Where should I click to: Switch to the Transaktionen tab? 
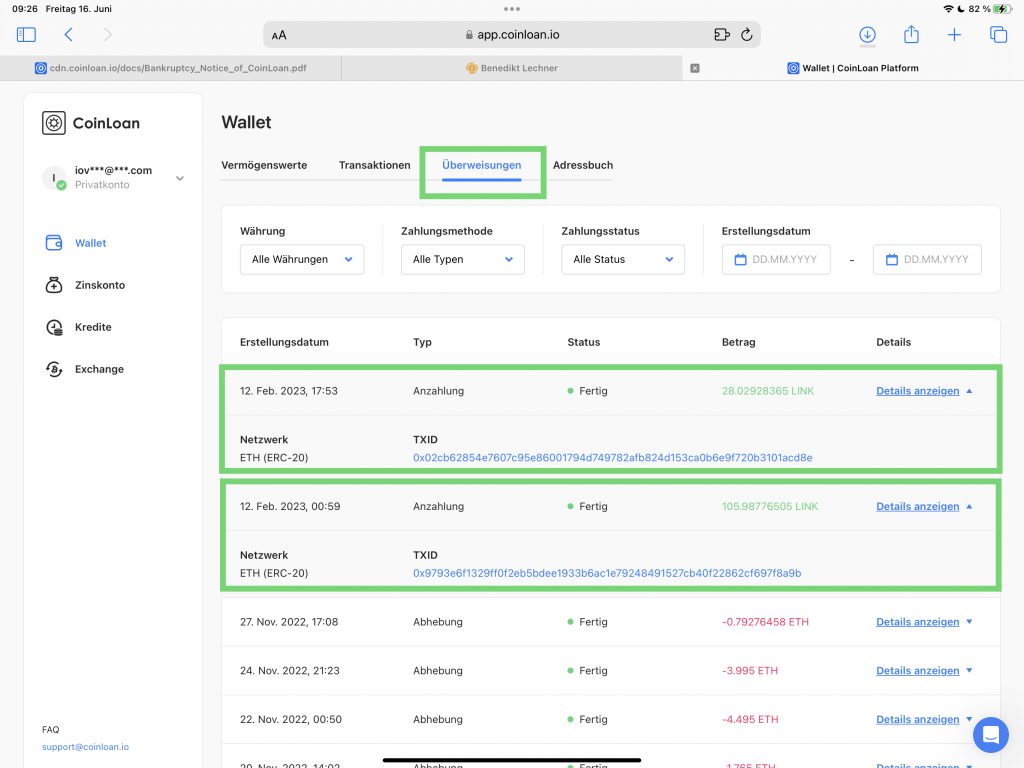coord(374,165)
